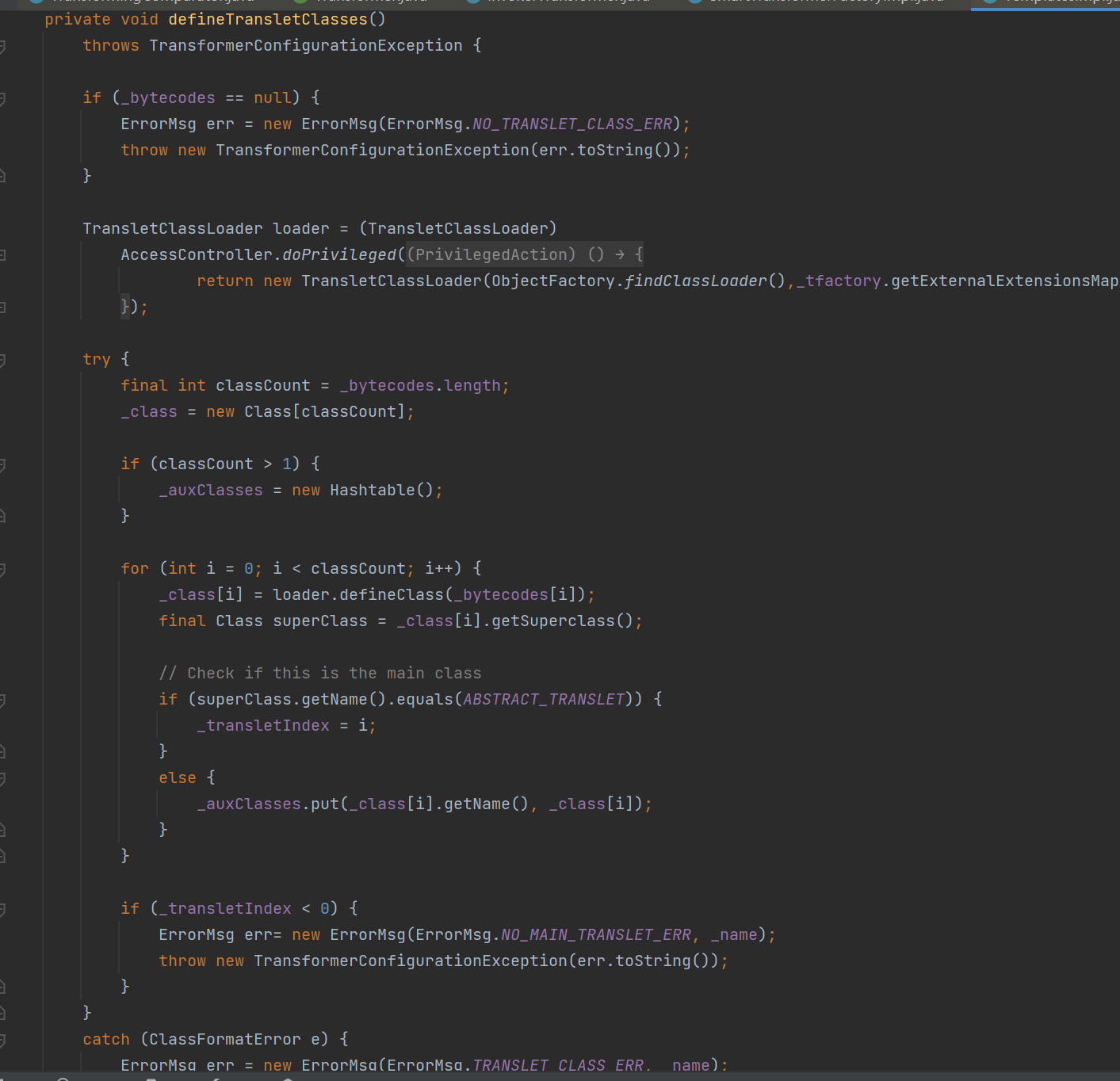This screenshot has width=1120, height=1081.
Task: Click the loader.defineClass call
Action: pos(358,594)
